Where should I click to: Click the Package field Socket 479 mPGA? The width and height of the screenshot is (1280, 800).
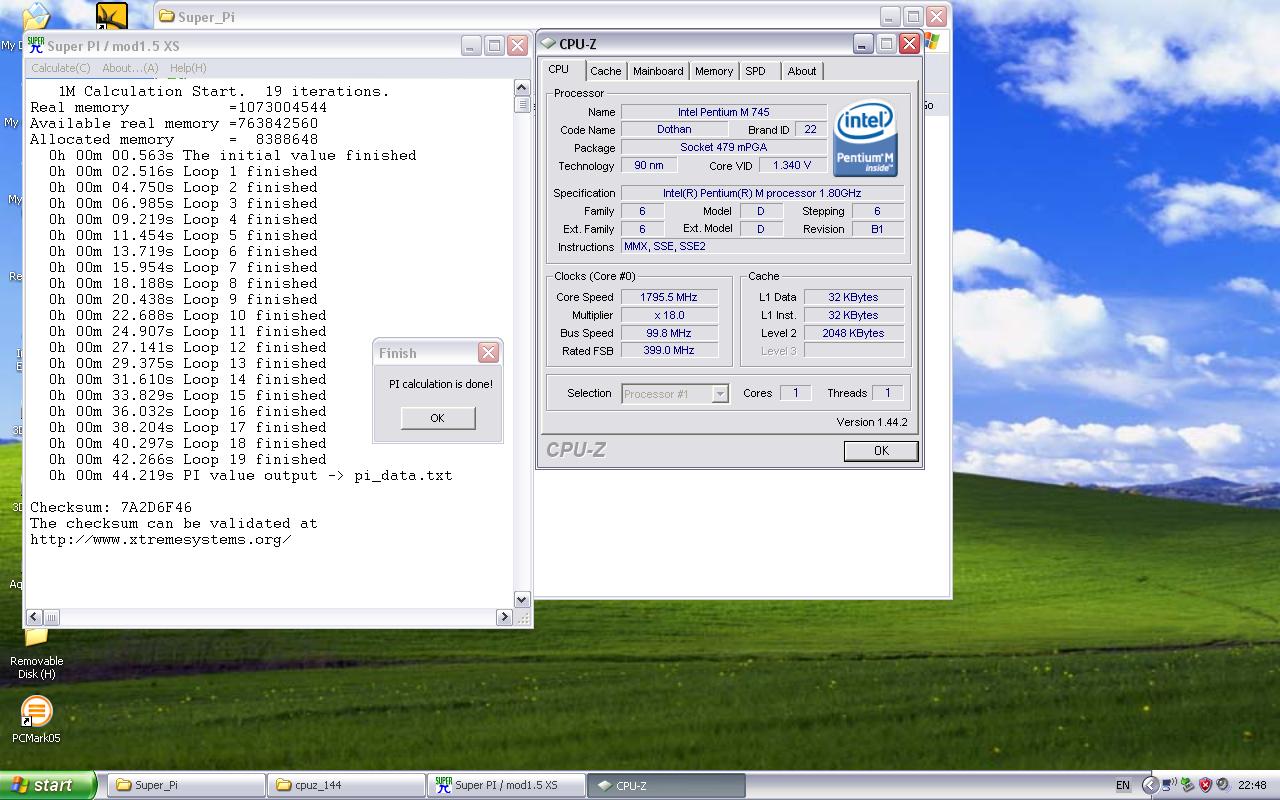724,147
